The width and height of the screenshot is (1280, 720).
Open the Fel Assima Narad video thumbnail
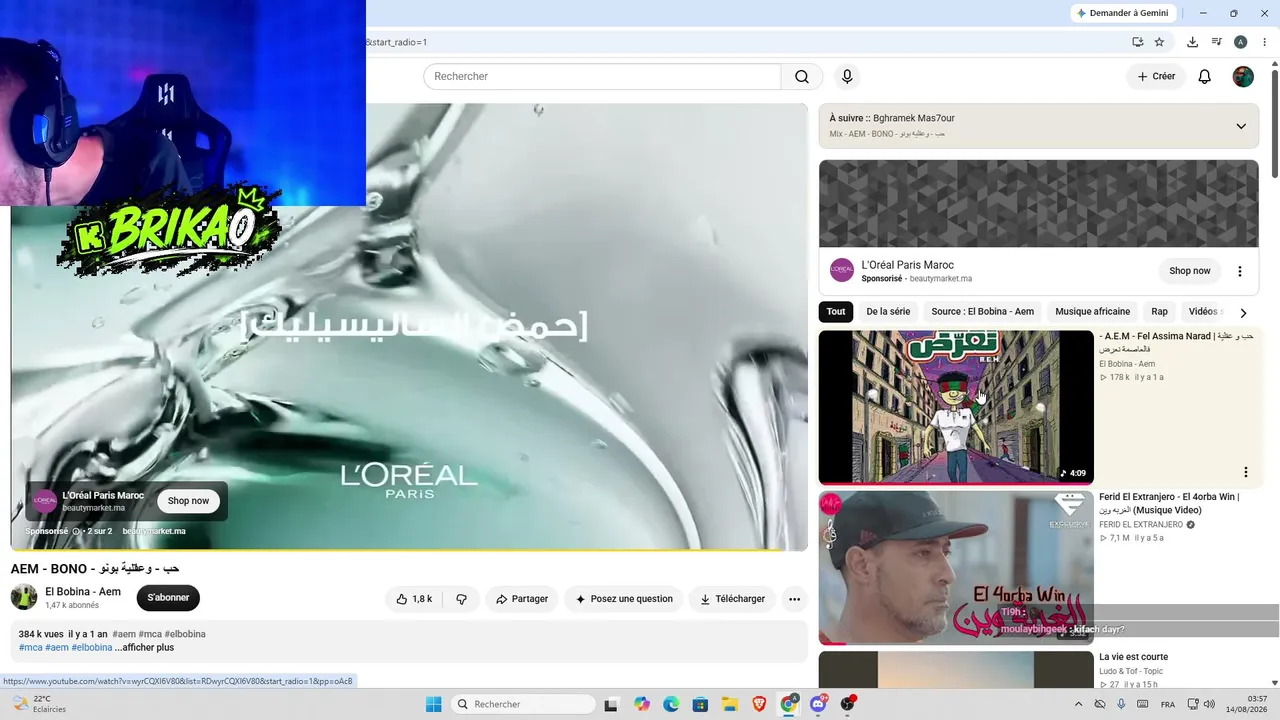tap(956, 407)
